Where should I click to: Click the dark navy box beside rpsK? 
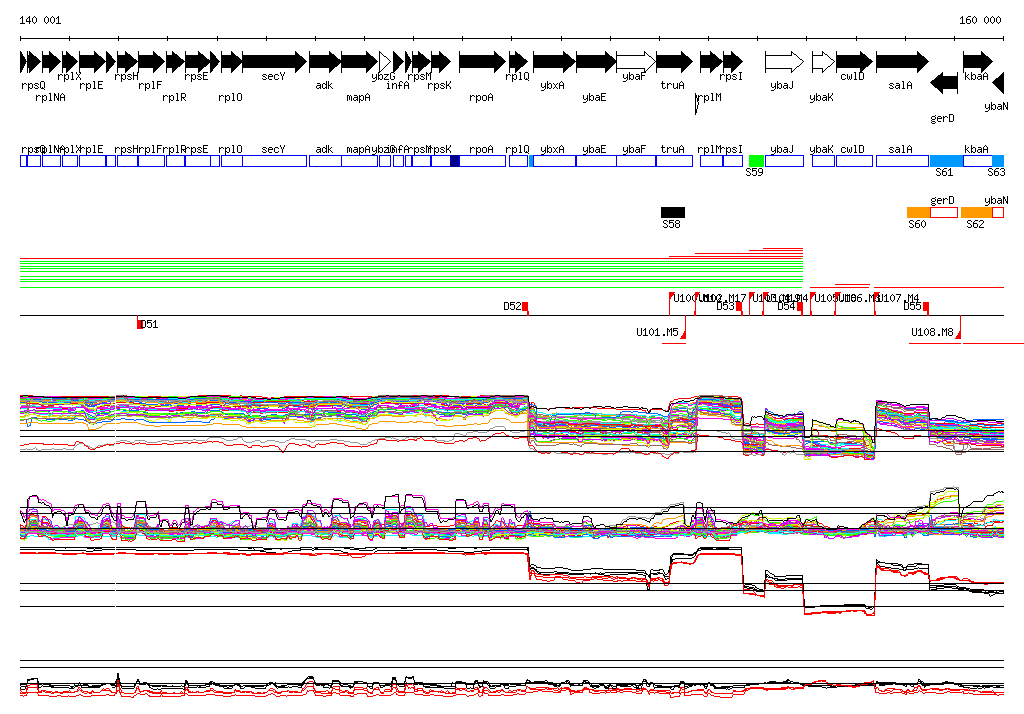click(455, 161)
